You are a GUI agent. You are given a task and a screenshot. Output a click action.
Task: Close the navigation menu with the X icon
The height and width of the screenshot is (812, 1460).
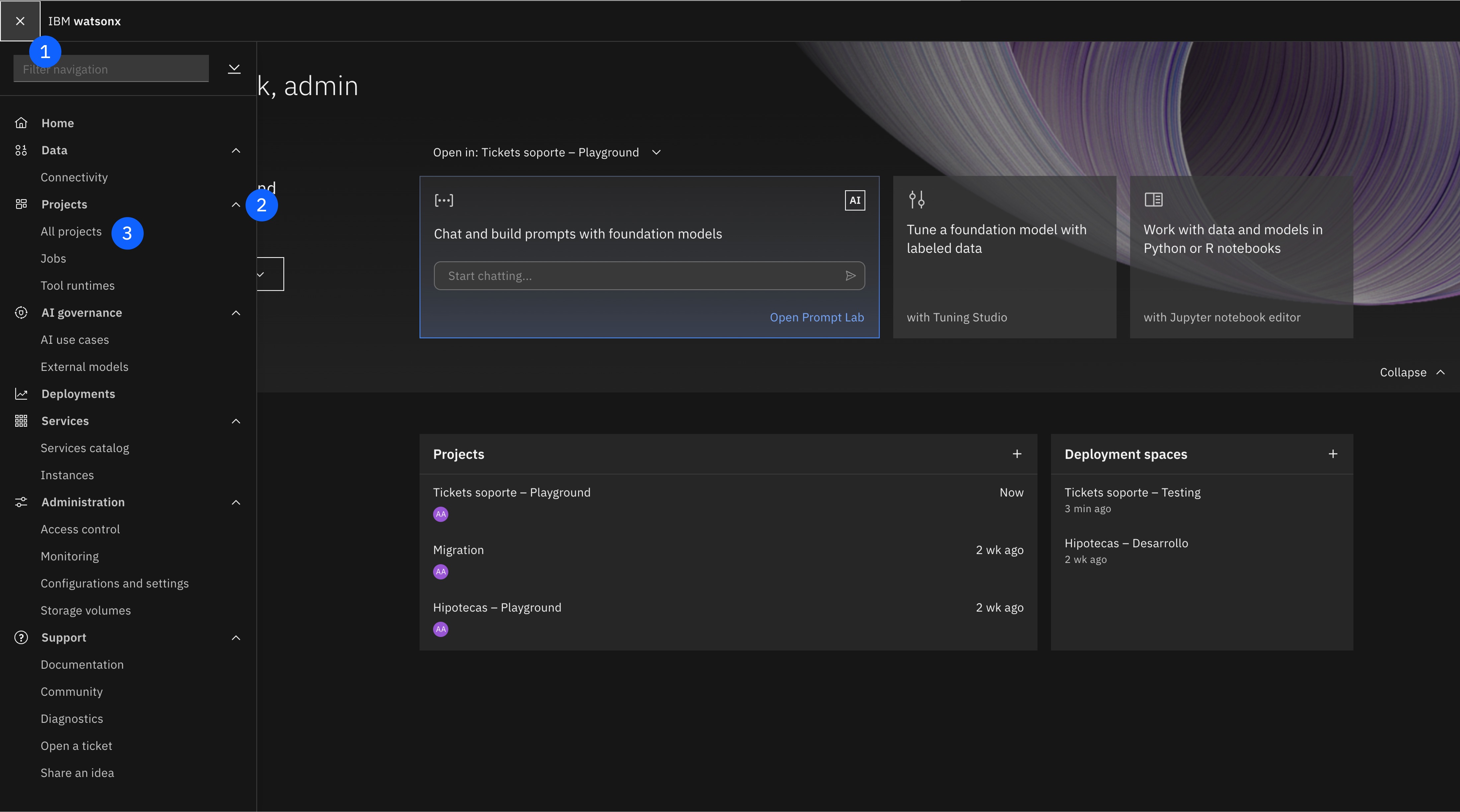click(20, 21)
